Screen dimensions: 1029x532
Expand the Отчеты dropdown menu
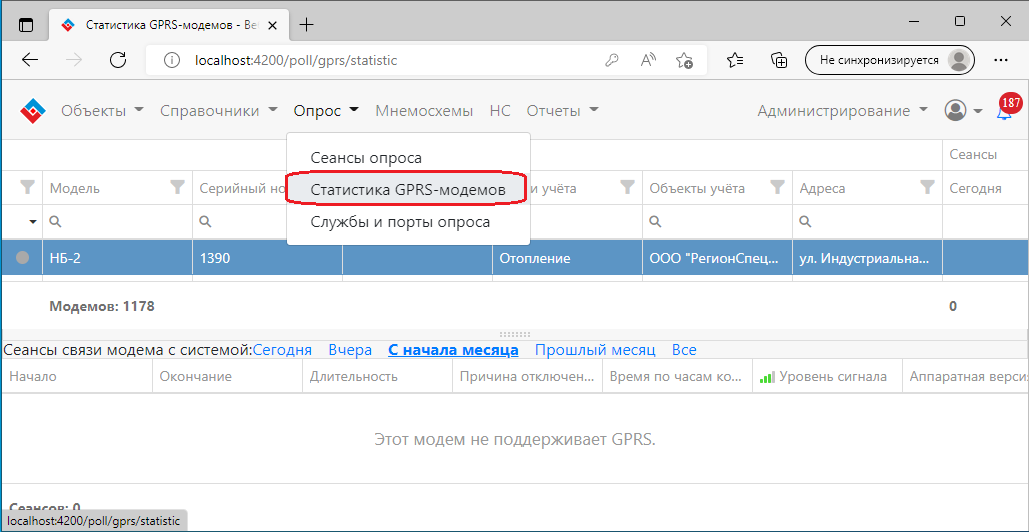562,111
